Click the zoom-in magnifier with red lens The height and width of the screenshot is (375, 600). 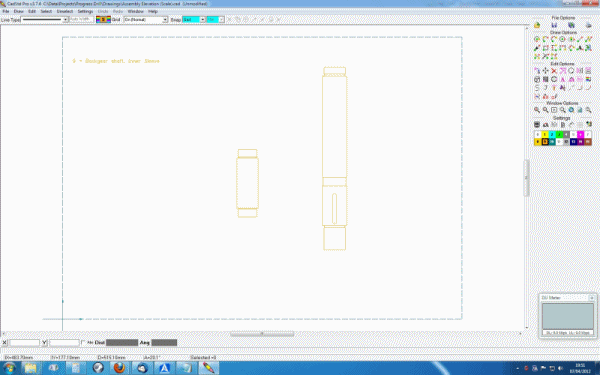(537, 110)
